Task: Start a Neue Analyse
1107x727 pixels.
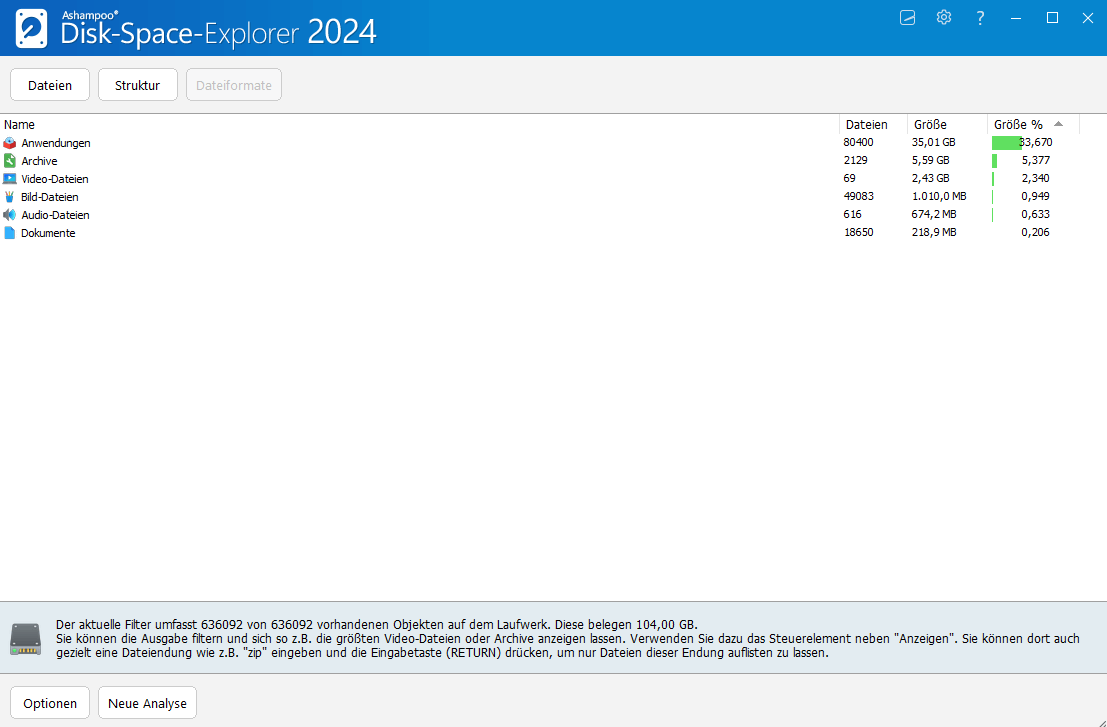Action: point(148,703)
